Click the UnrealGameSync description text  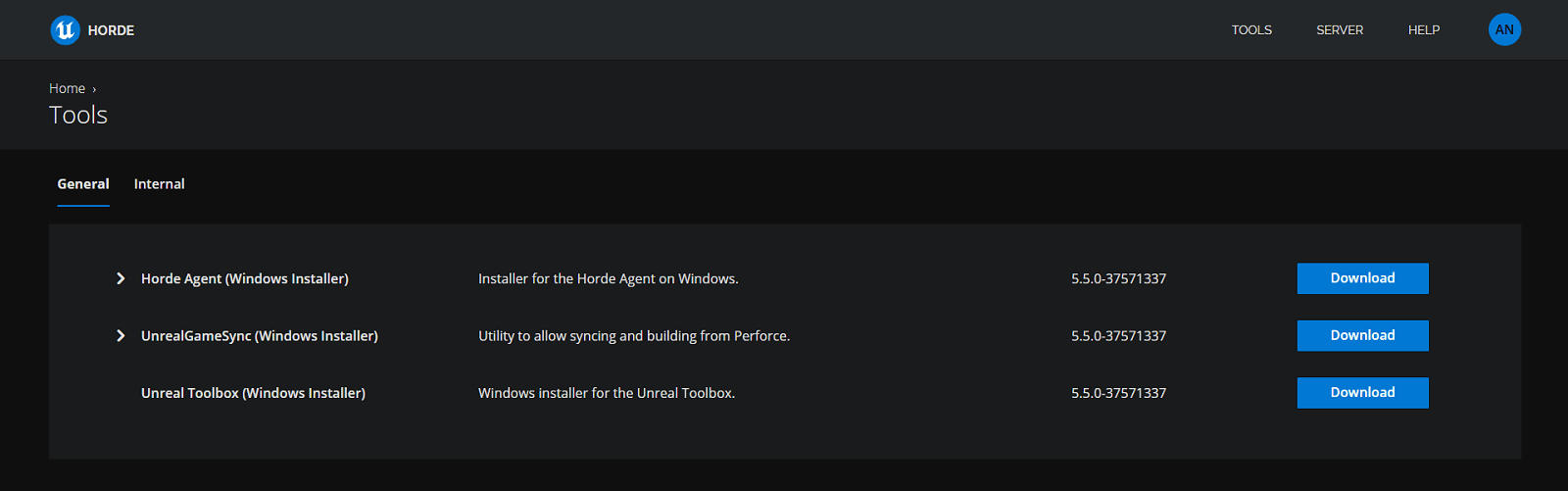pos(633,336)
